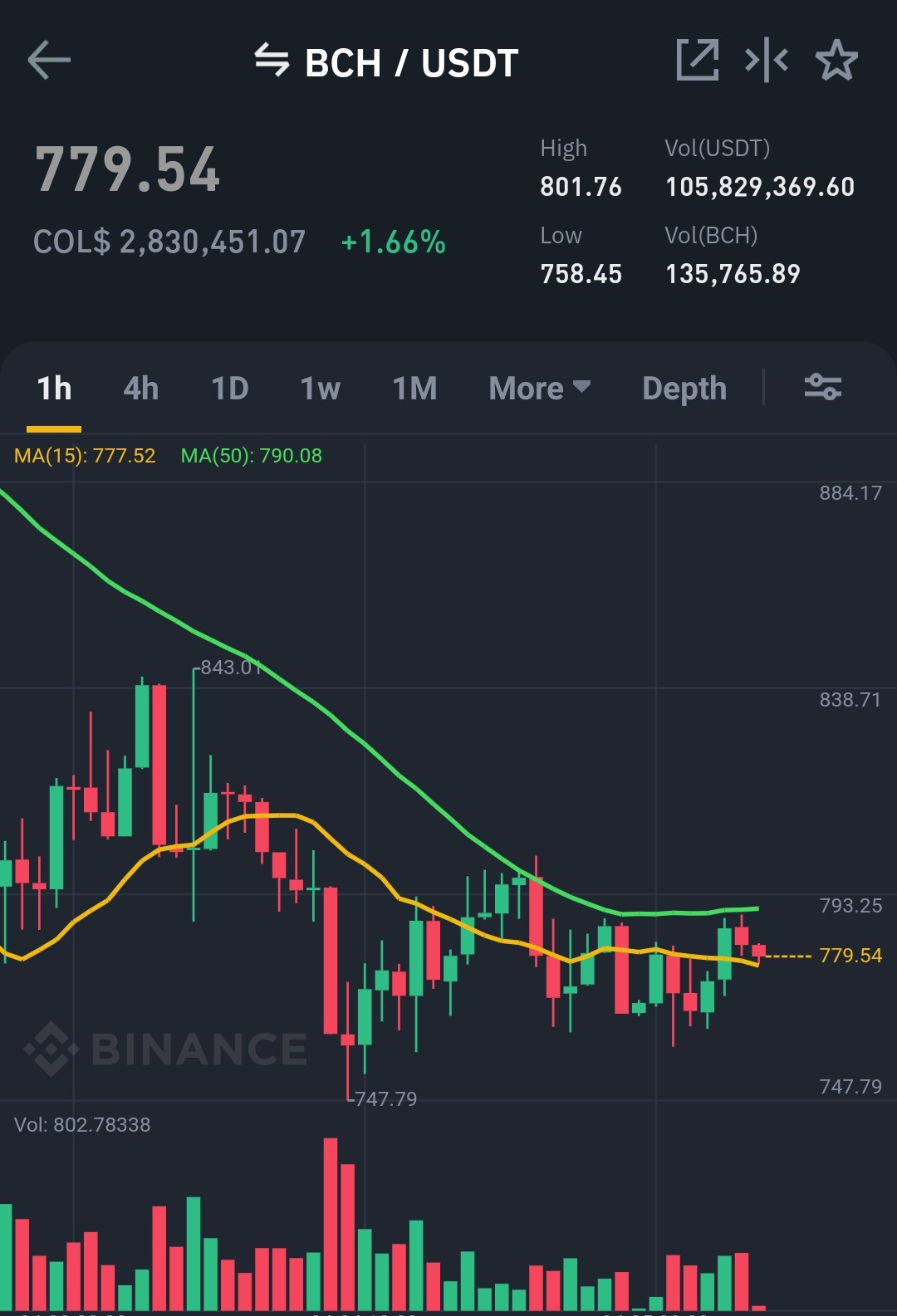Select the 1w timeframe
The image size is (897, 1316).
(x=320, y=388)
